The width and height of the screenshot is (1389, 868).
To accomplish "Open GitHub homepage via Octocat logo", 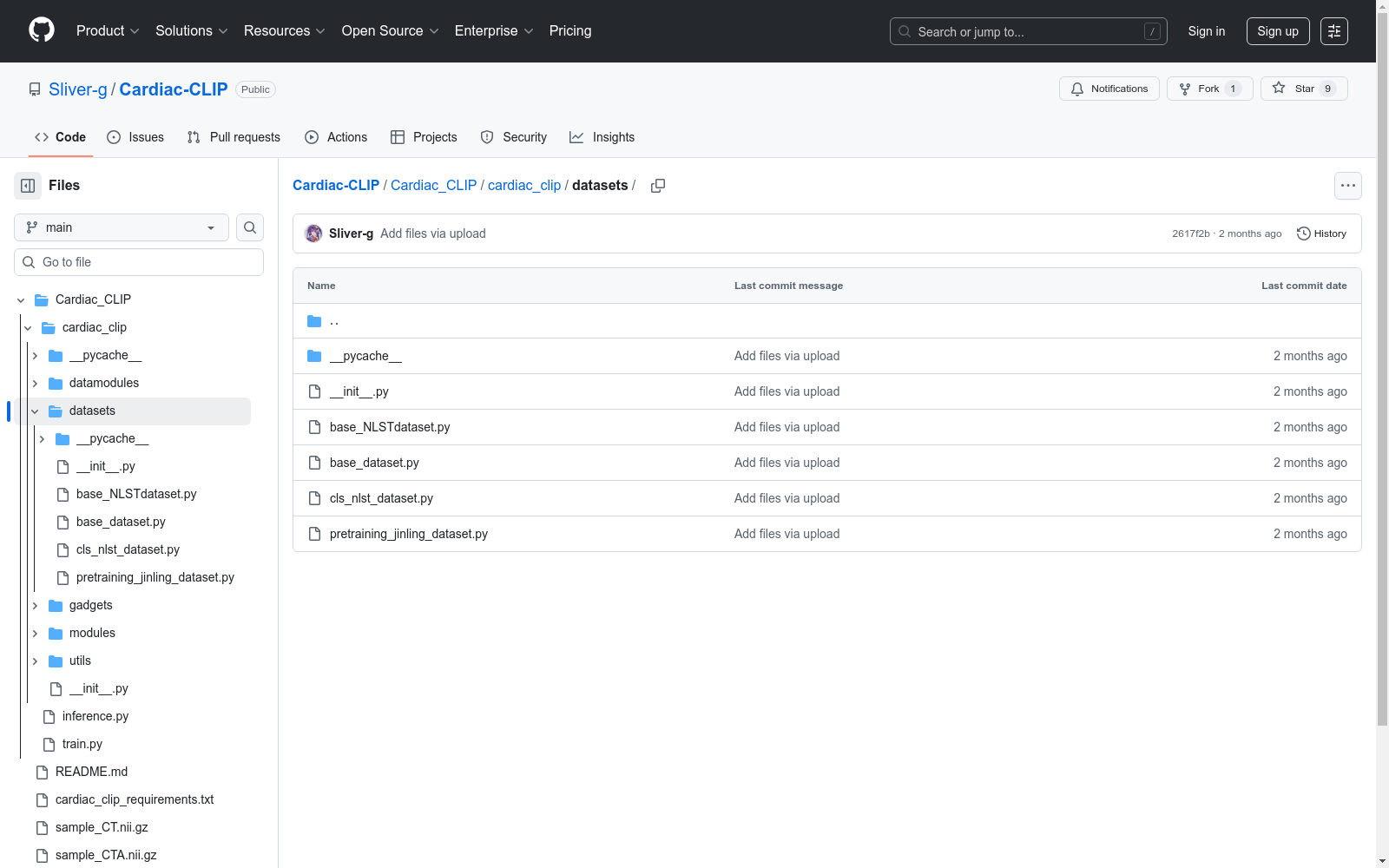I will click(x=42, y=30).
